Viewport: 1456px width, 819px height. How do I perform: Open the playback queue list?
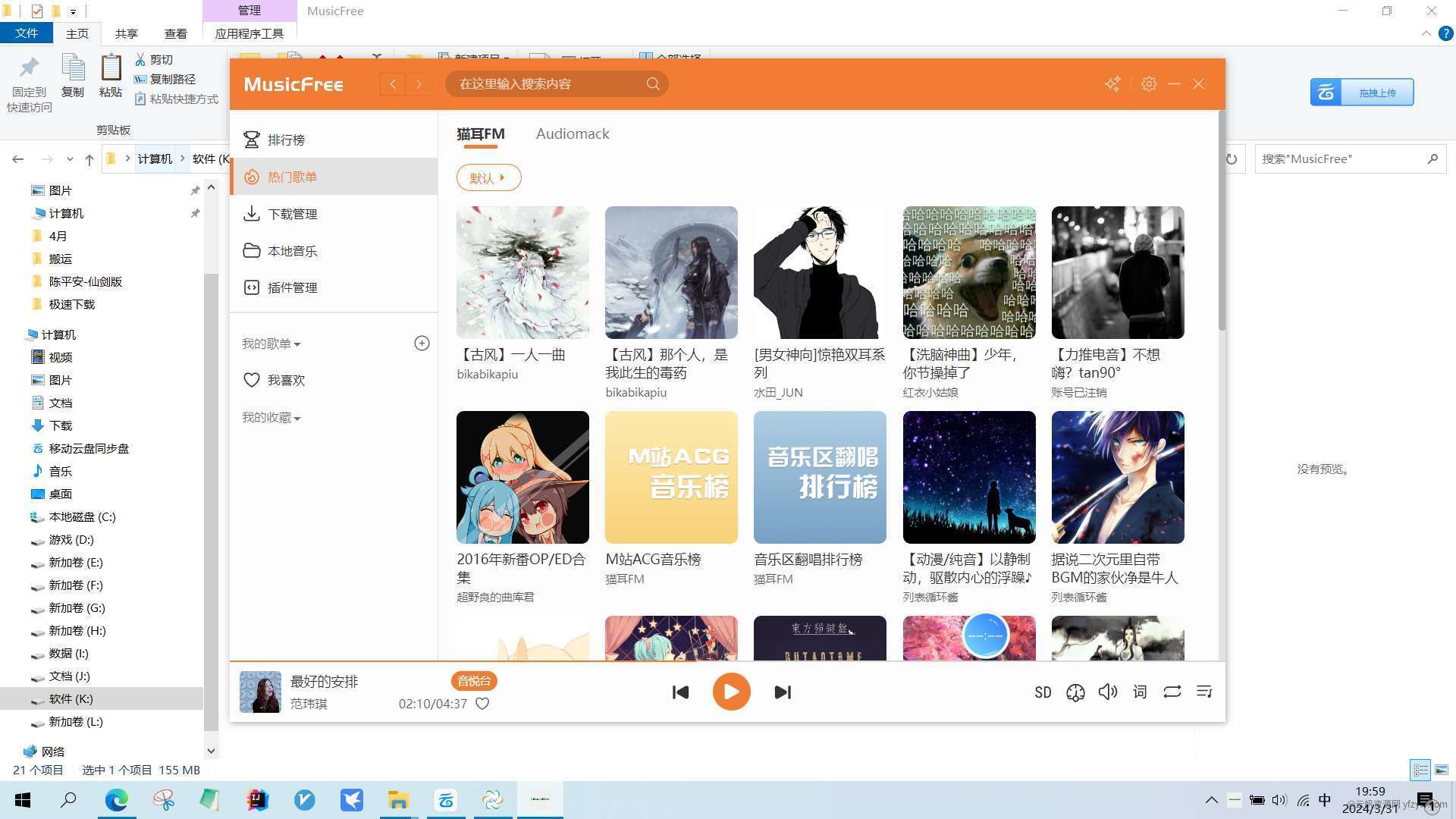1204,692
